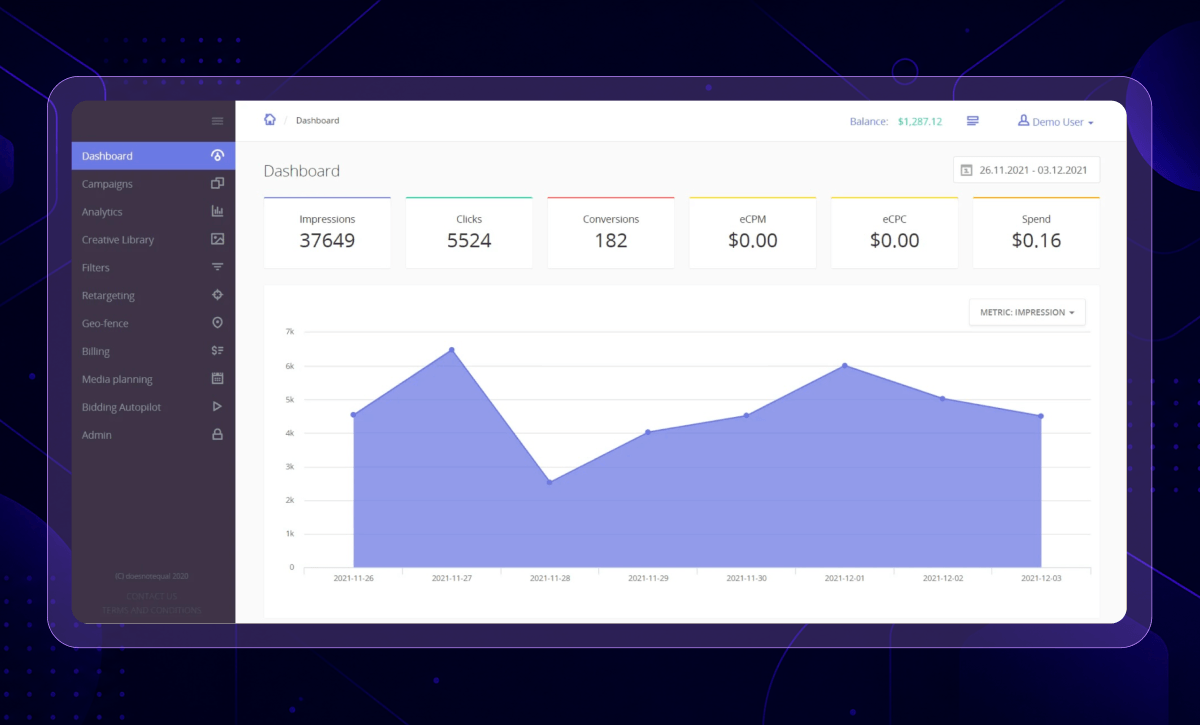Click the Balance: label in header
This screenshot has height=725, width=1200.
tap(869, 122)
